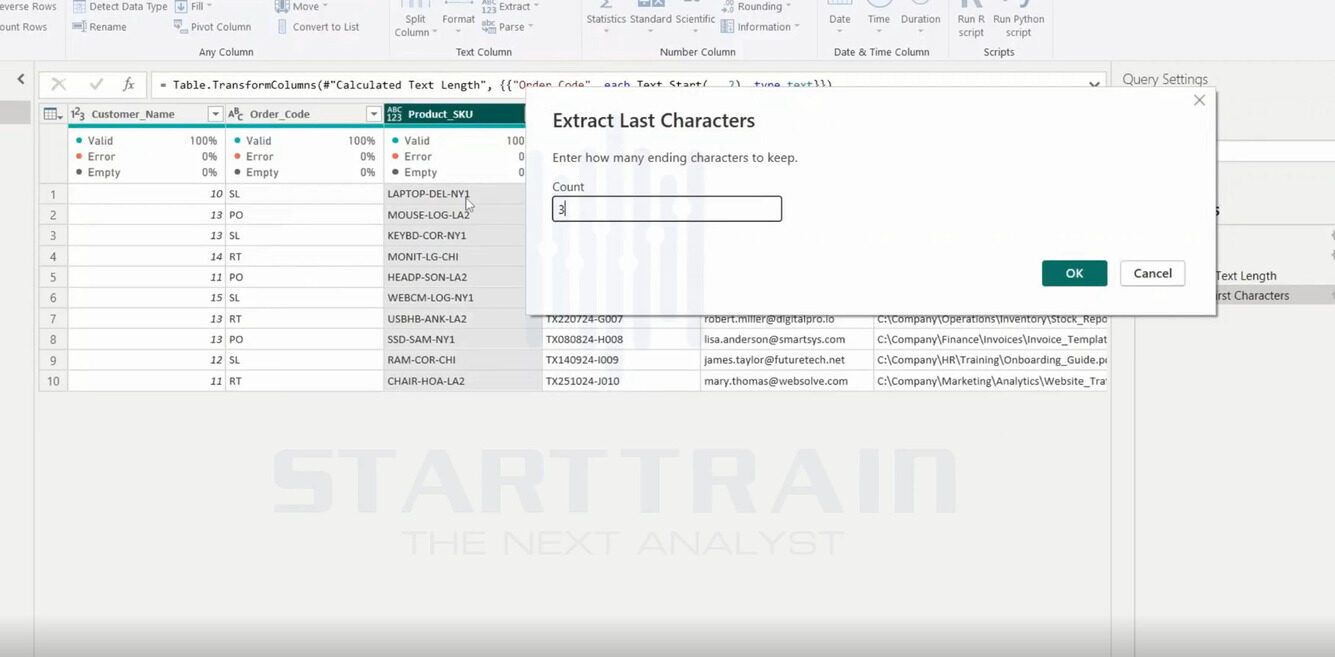
Task: Click the Extract icon in Text Column
Action: pyautogui.click(x=489, y=7)
